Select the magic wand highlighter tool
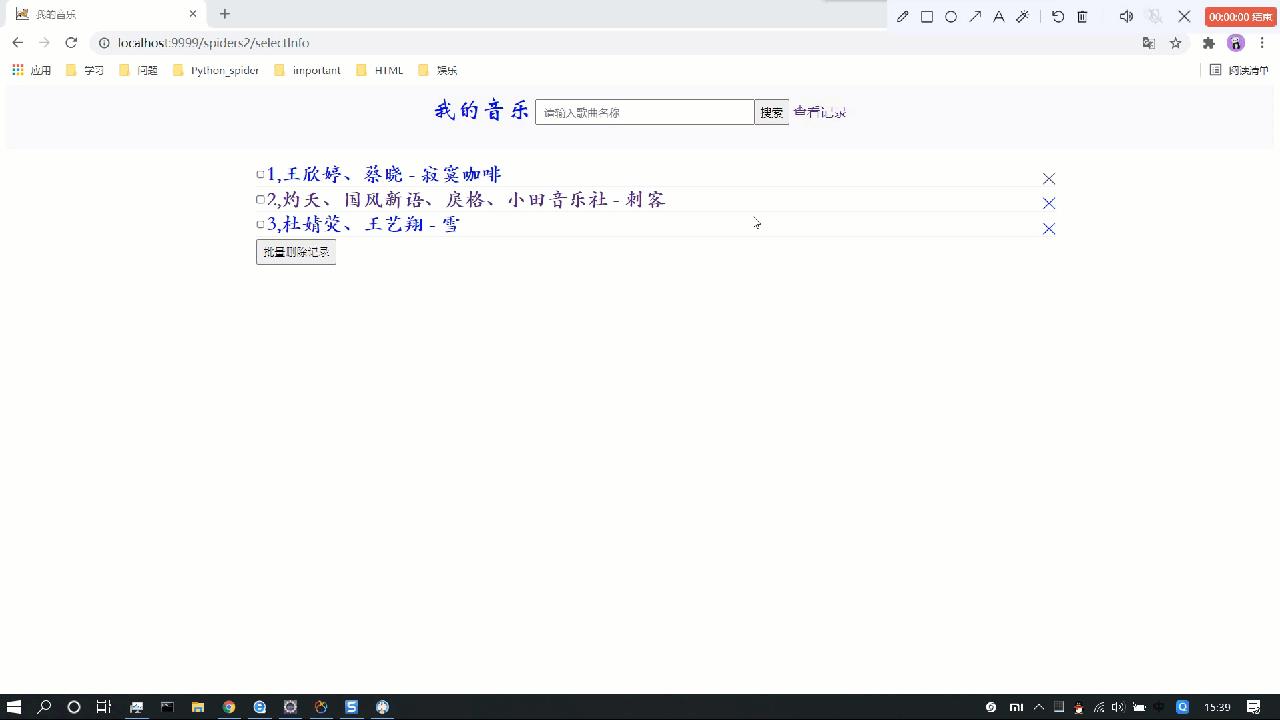 [x=1022, y=16]
